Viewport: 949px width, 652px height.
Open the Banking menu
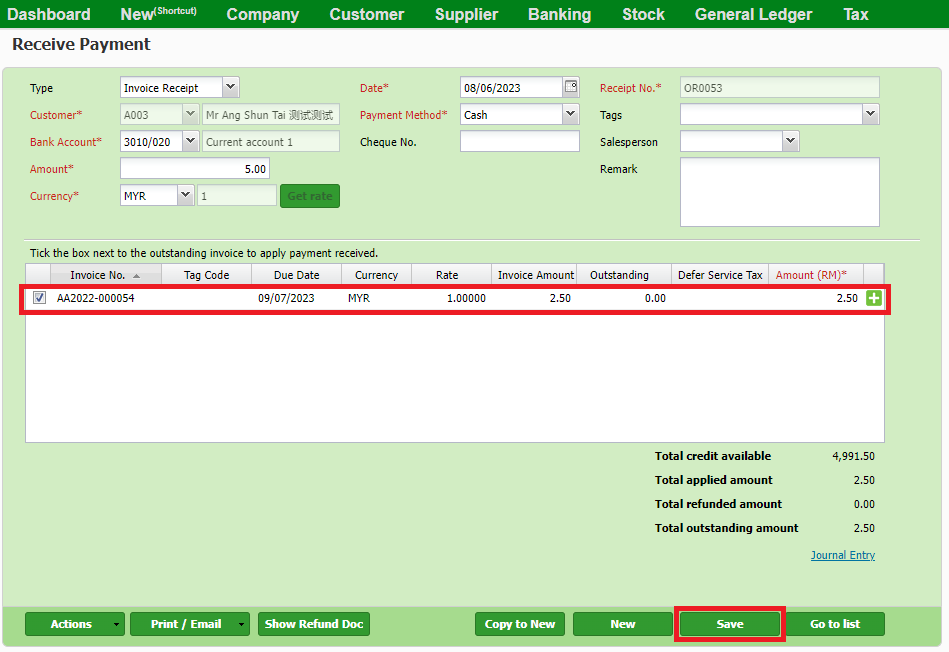[x=559, y=14]
